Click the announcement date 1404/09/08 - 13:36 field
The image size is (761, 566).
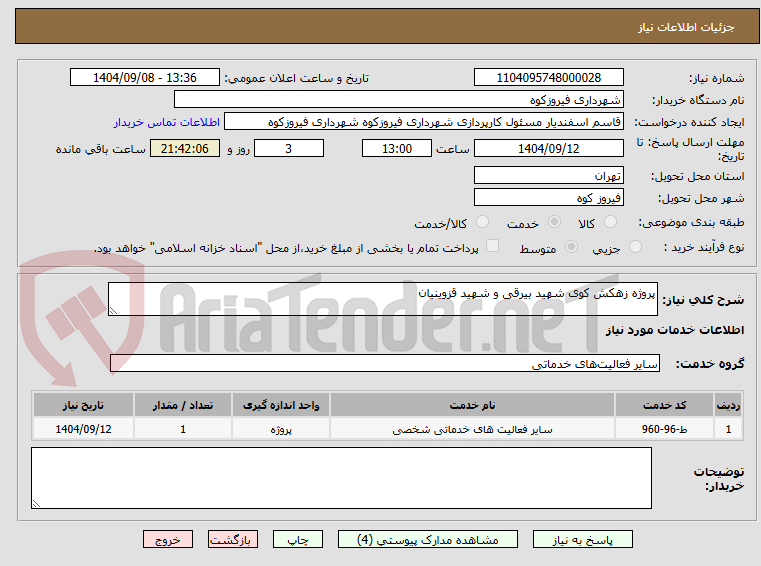click(145, 77)
